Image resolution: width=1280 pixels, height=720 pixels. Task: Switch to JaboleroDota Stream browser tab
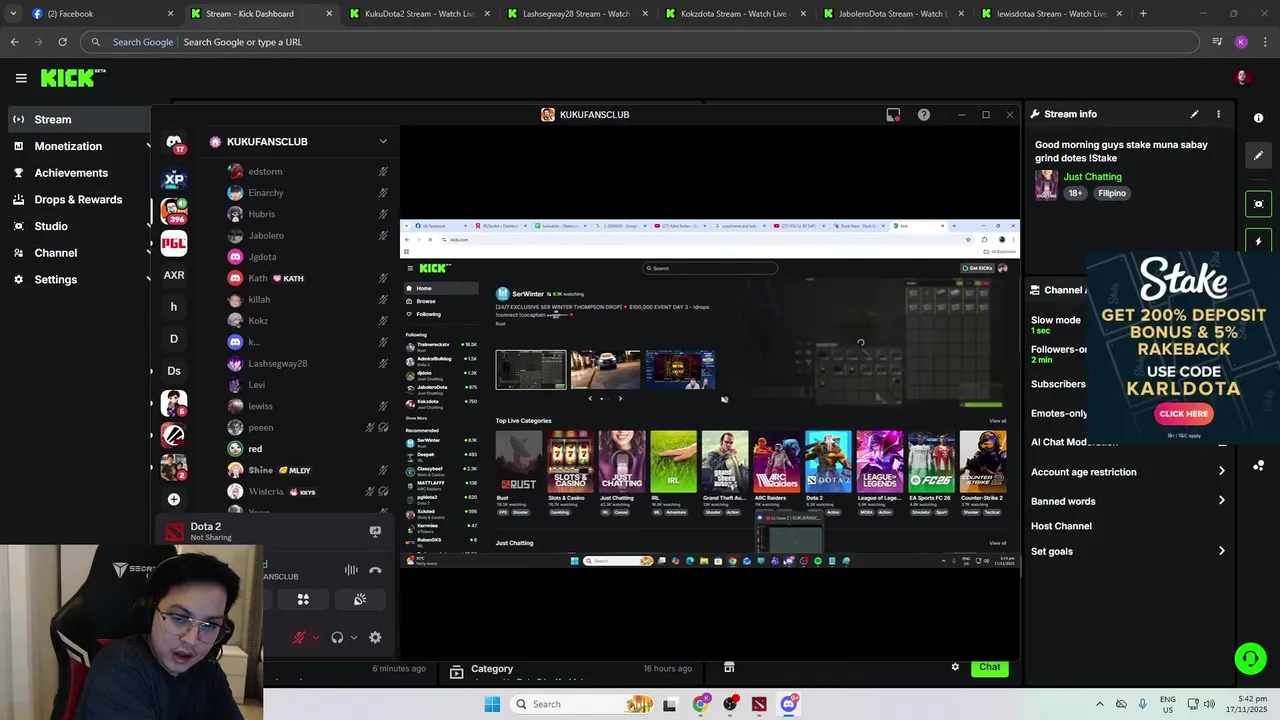[894, 14]
